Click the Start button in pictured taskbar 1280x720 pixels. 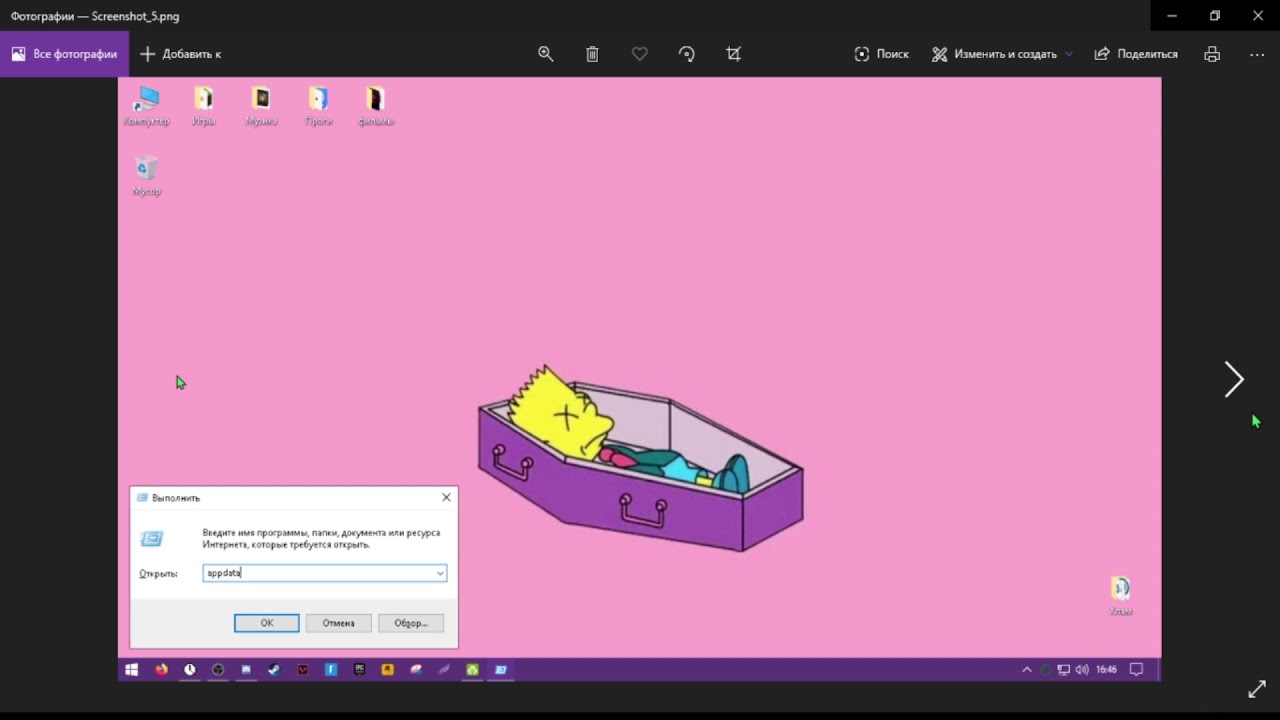click(131, 670)
